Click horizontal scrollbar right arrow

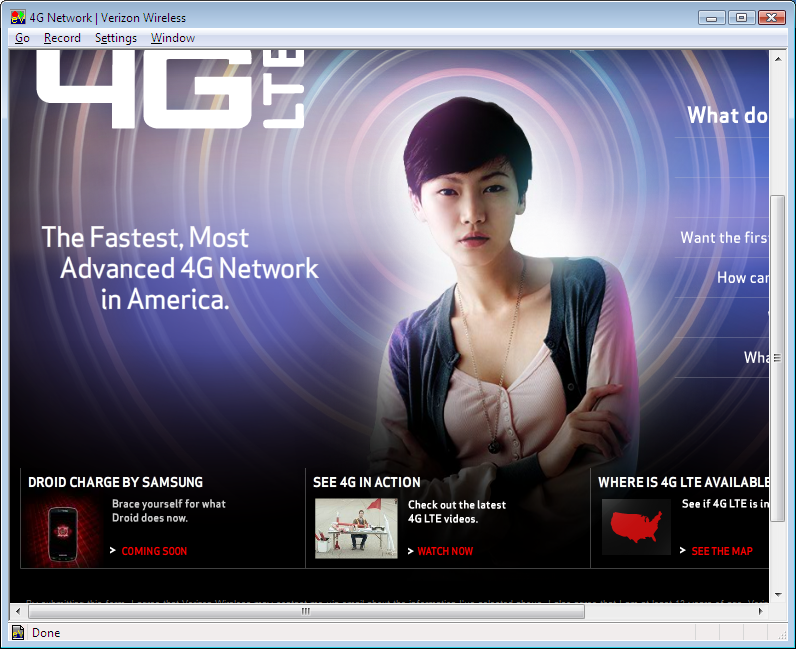[760, 611]
